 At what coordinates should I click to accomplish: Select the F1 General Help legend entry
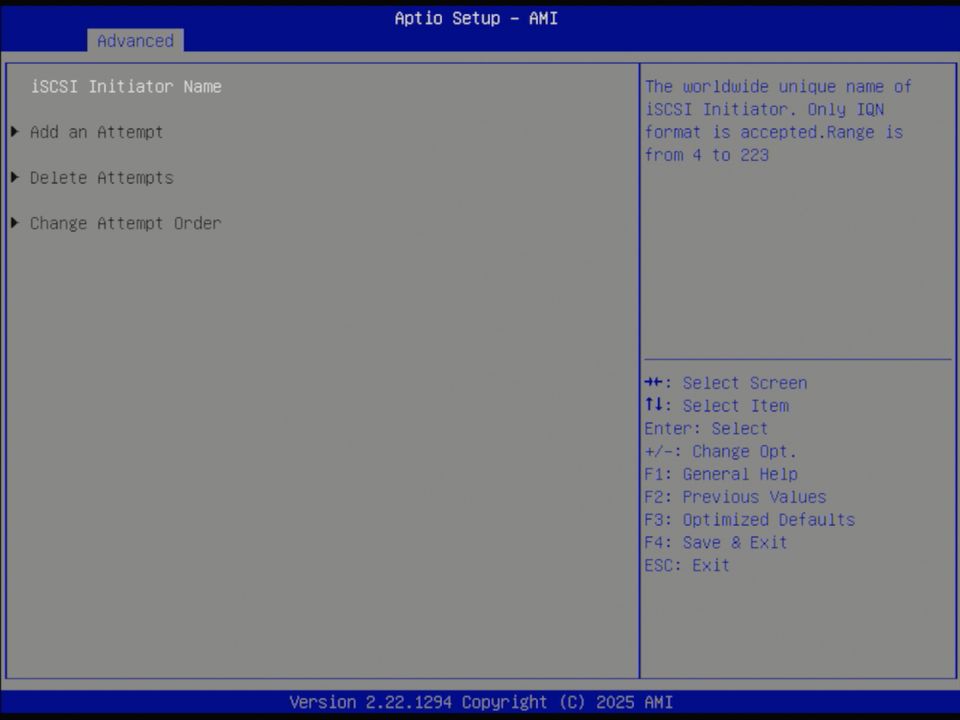[720, 474]
